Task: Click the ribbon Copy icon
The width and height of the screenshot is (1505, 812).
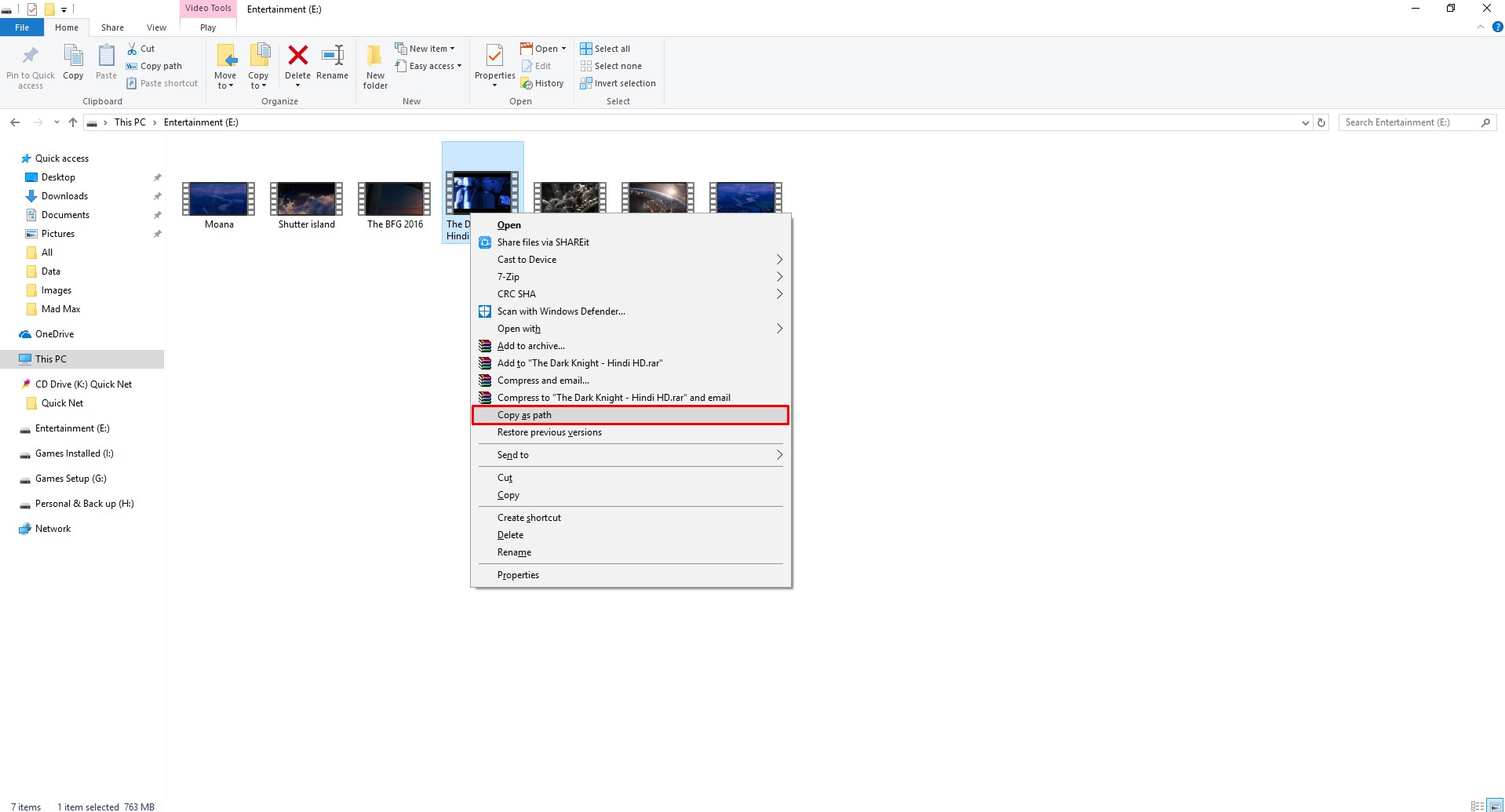Action: [x=73, y=56]
